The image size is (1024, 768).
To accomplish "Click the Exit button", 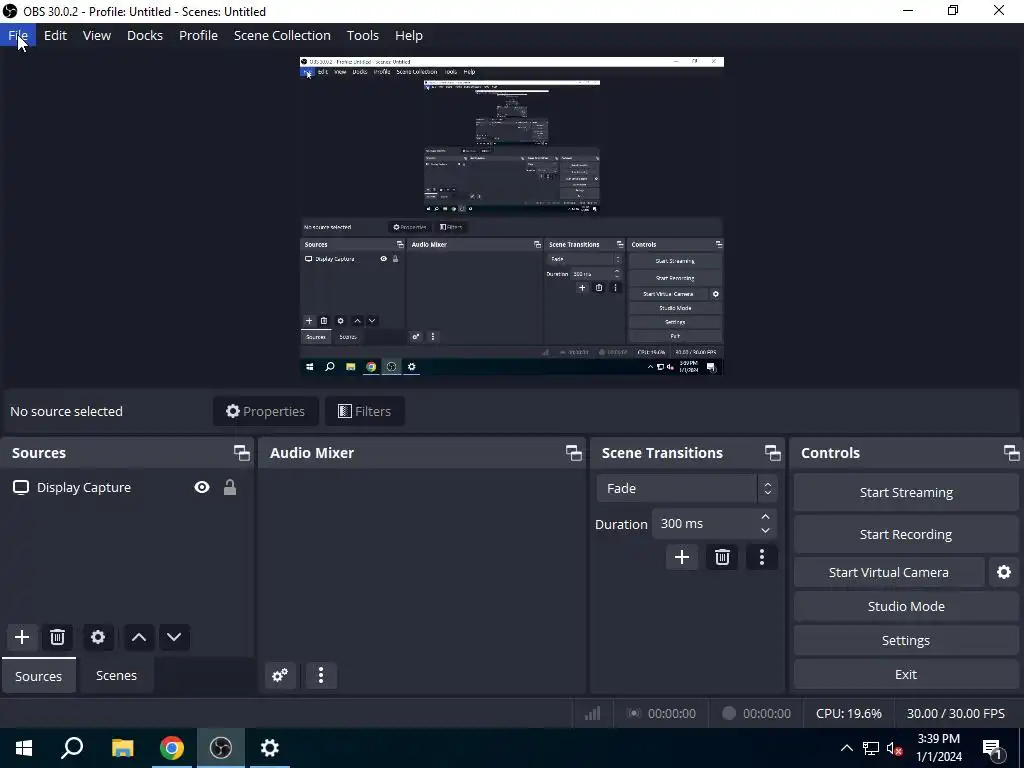I will tap(906, 674).
